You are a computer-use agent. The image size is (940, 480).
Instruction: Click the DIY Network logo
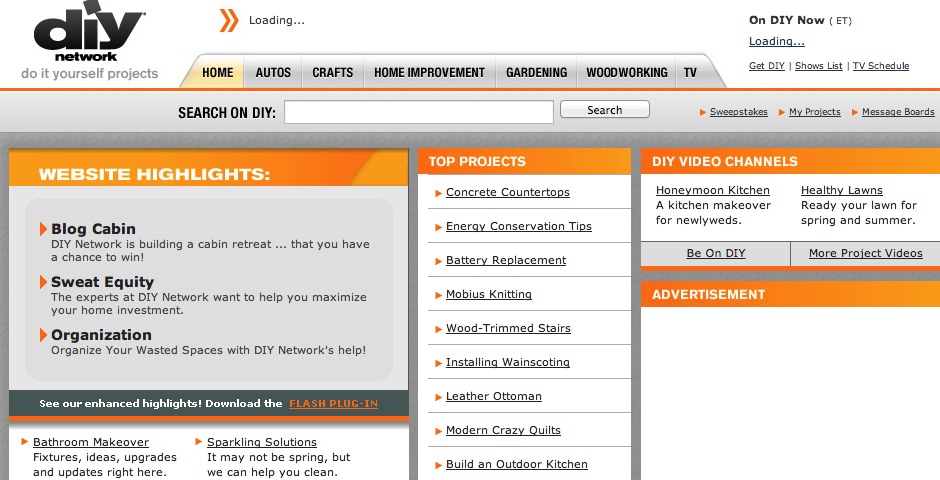(89, 31)
